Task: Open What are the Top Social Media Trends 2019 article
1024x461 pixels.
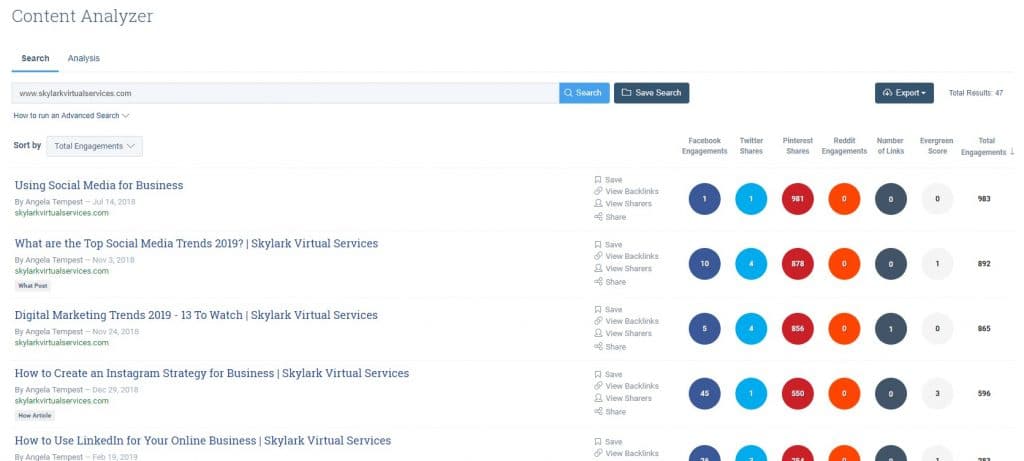Action: pos(196,244)
